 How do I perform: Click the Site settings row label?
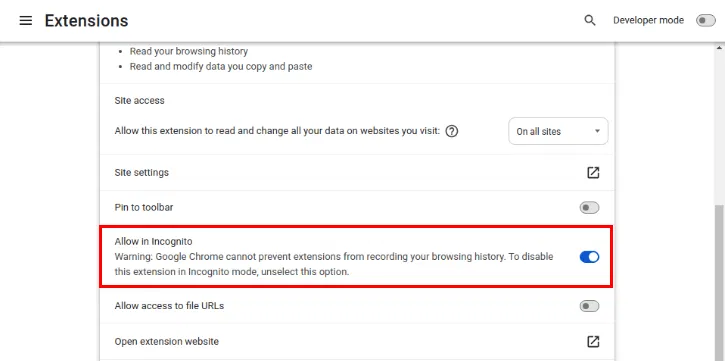point(141,172)
